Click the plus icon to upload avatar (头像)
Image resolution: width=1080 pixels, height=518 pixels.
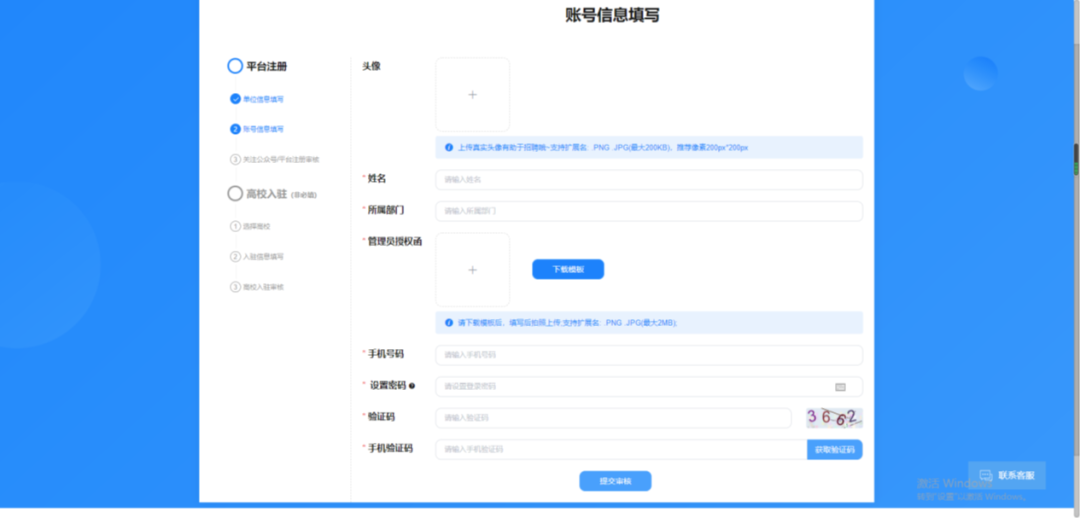tap(473, 95)
